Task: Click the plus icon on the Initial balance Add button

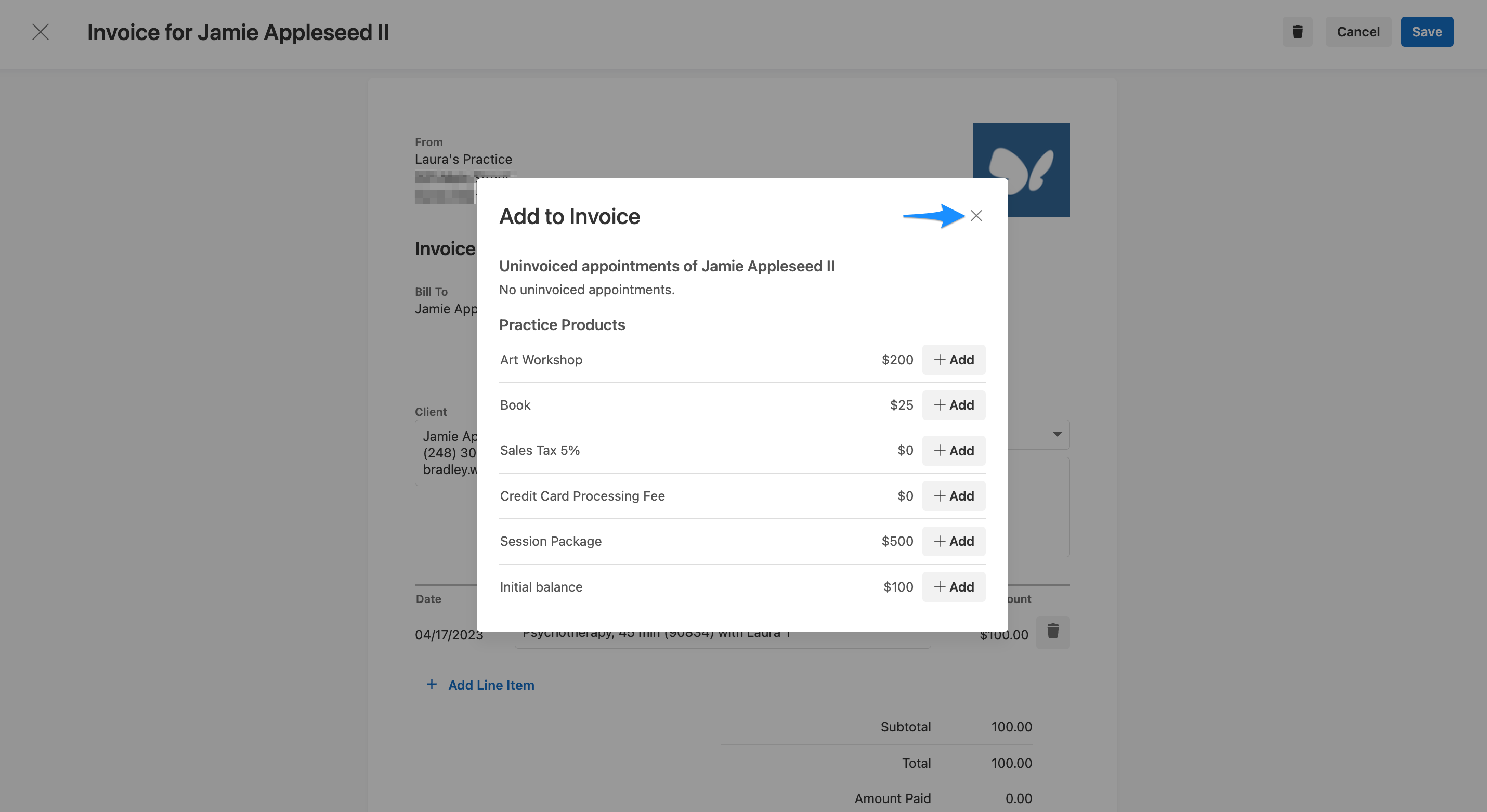Action: pyautogui.click(x=940, y=587)
